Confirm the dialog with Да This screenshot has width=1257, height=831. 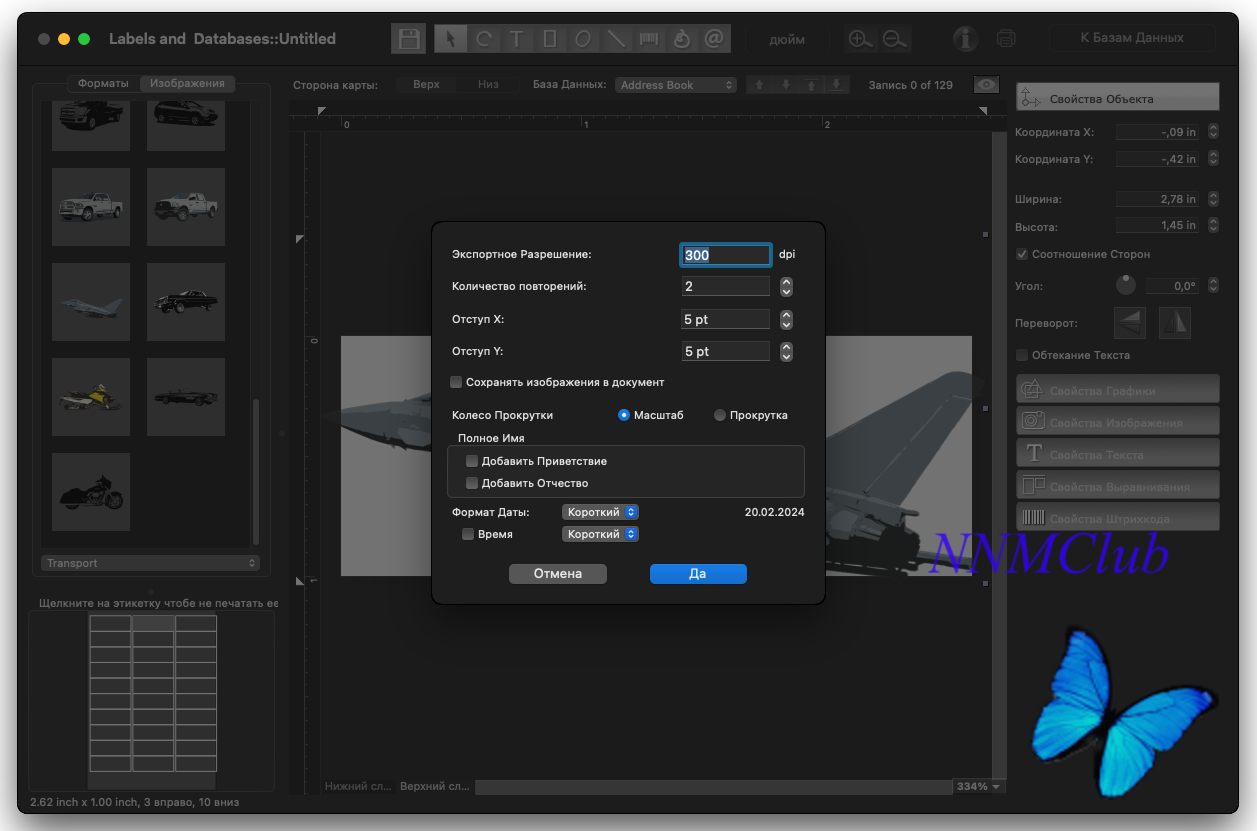click(698, 574)
